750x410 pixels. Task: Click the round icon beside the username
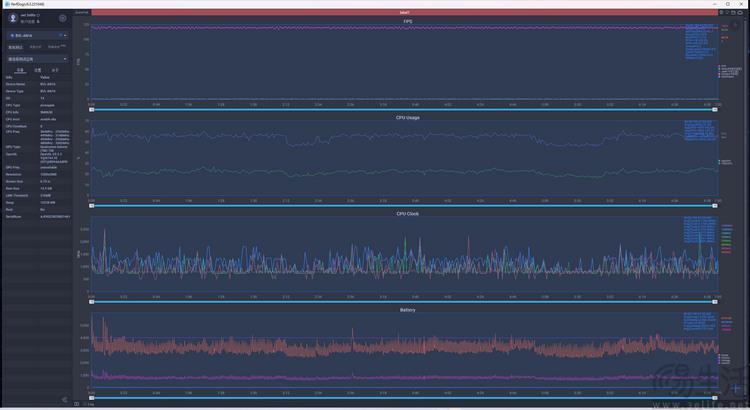pyautogui.click(x=62, y=18)
